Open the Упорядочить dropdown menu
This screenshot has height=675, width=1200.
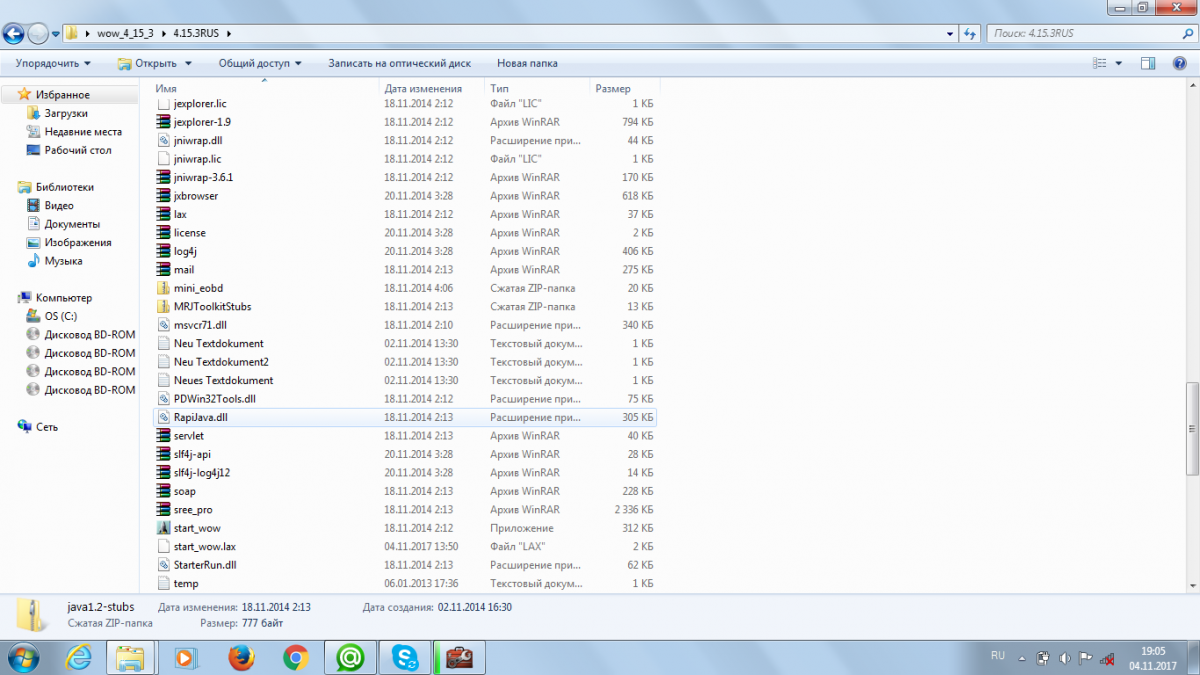coord(53,63)
